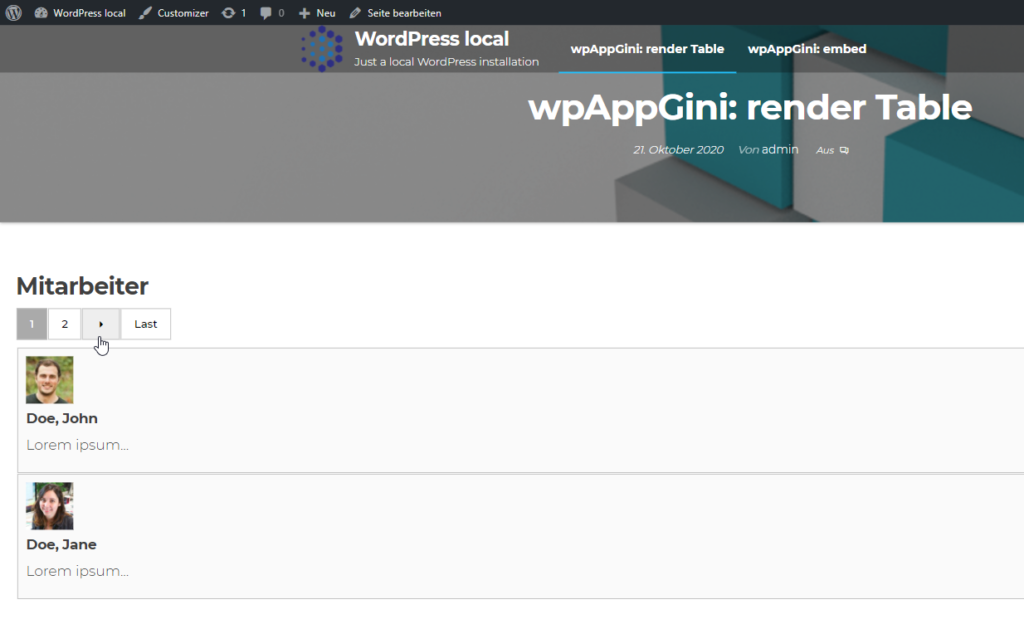This screenshot has width=1024, height=624.
Task: Select the wpAppGini: embed nav item
Action: pyautogui.click(x=807, y=49)
